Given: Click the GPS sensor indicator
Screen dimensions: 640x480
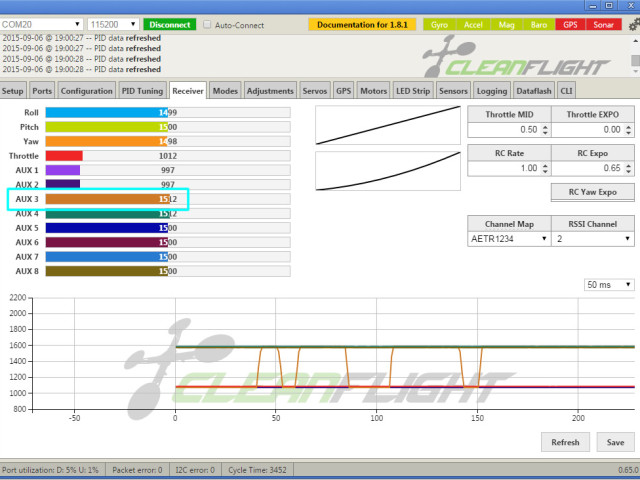Looking at the screenshot, I should 570,24.
